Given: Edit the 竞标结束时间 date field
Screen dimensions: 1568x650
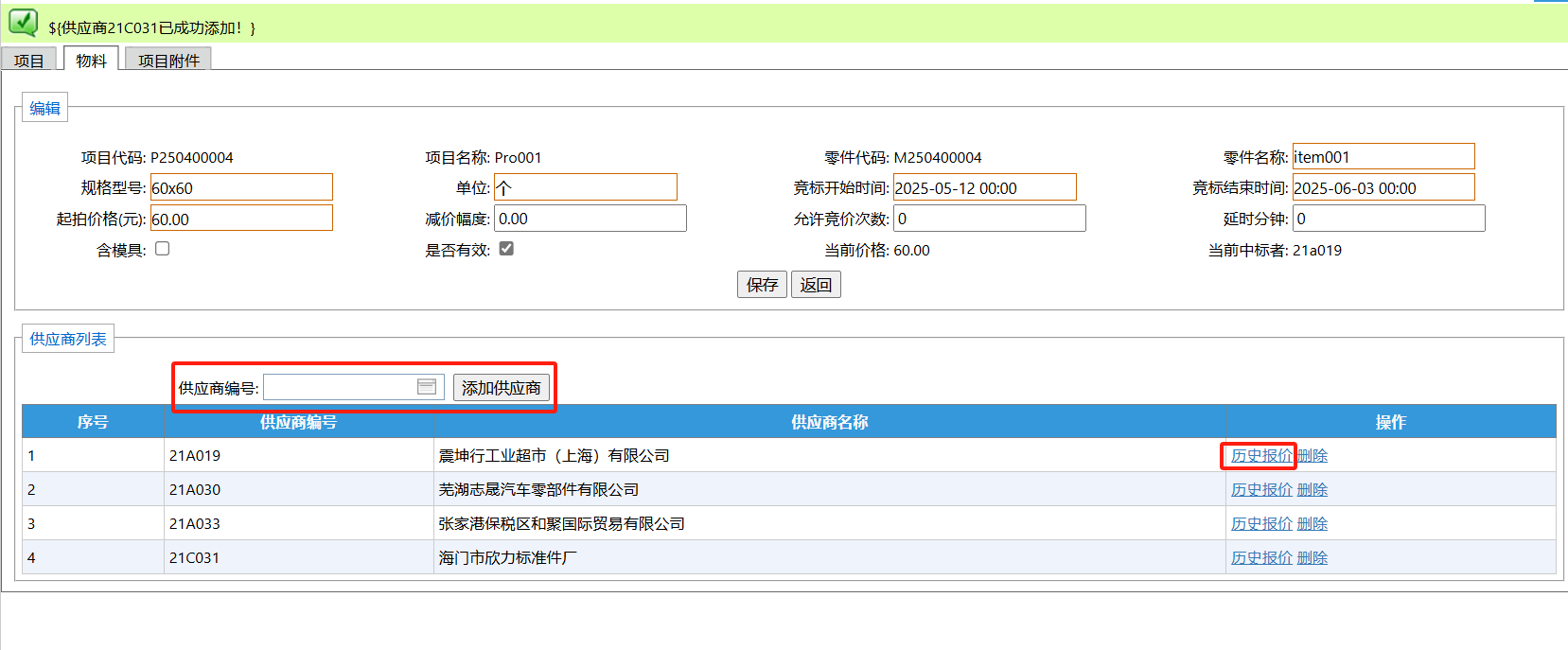Looking at the screenshot, I should (x=1383, y=188).
